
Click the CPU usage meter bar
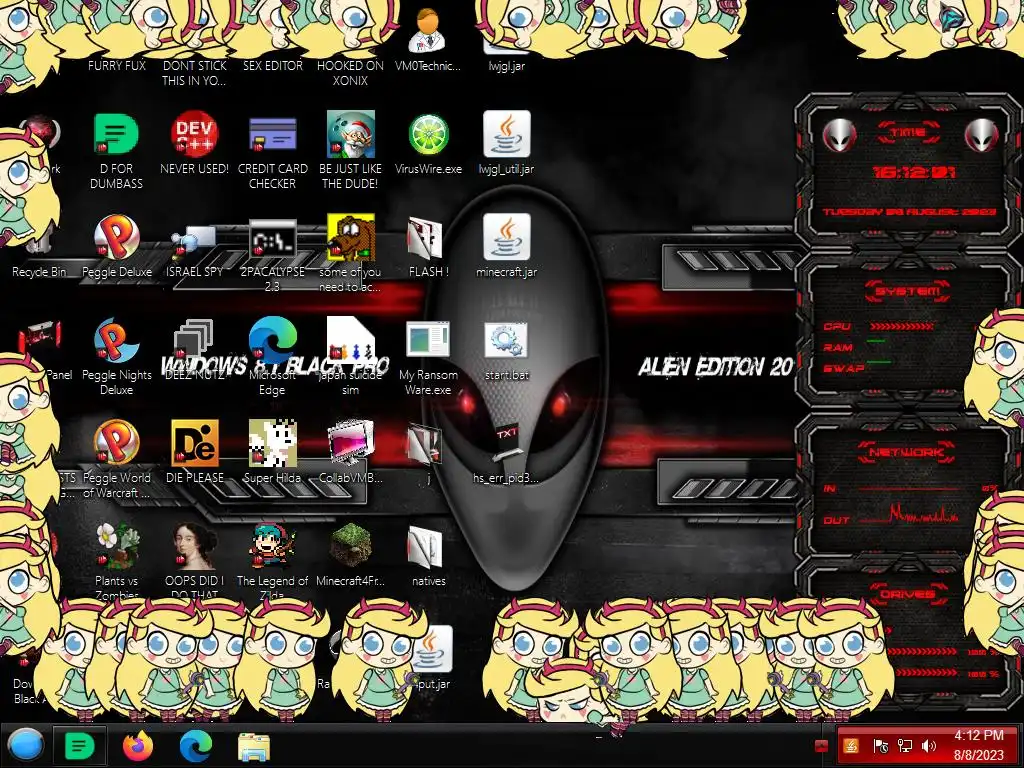[901, 326]
